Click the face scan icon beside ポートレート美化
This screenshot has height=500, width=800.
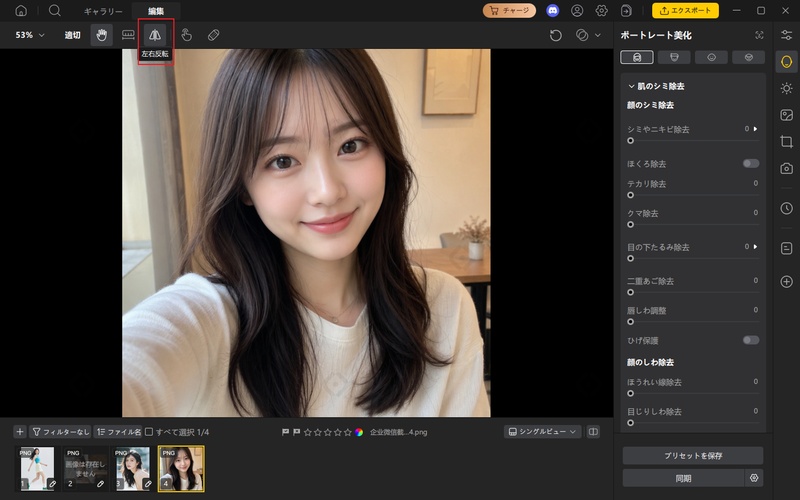coord(759,35)
